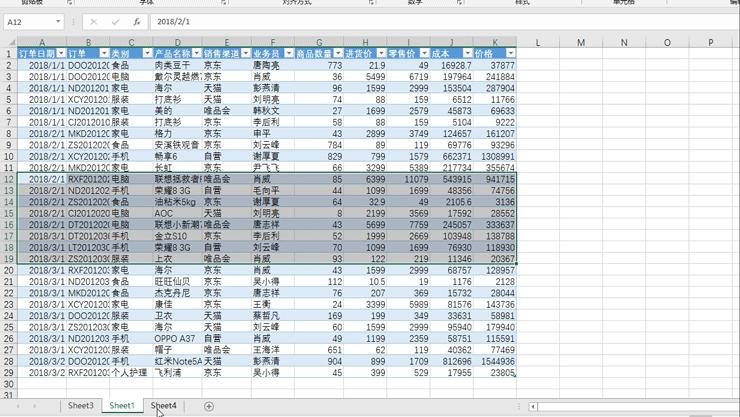Select cell containing 联想扬教者5

176,180
